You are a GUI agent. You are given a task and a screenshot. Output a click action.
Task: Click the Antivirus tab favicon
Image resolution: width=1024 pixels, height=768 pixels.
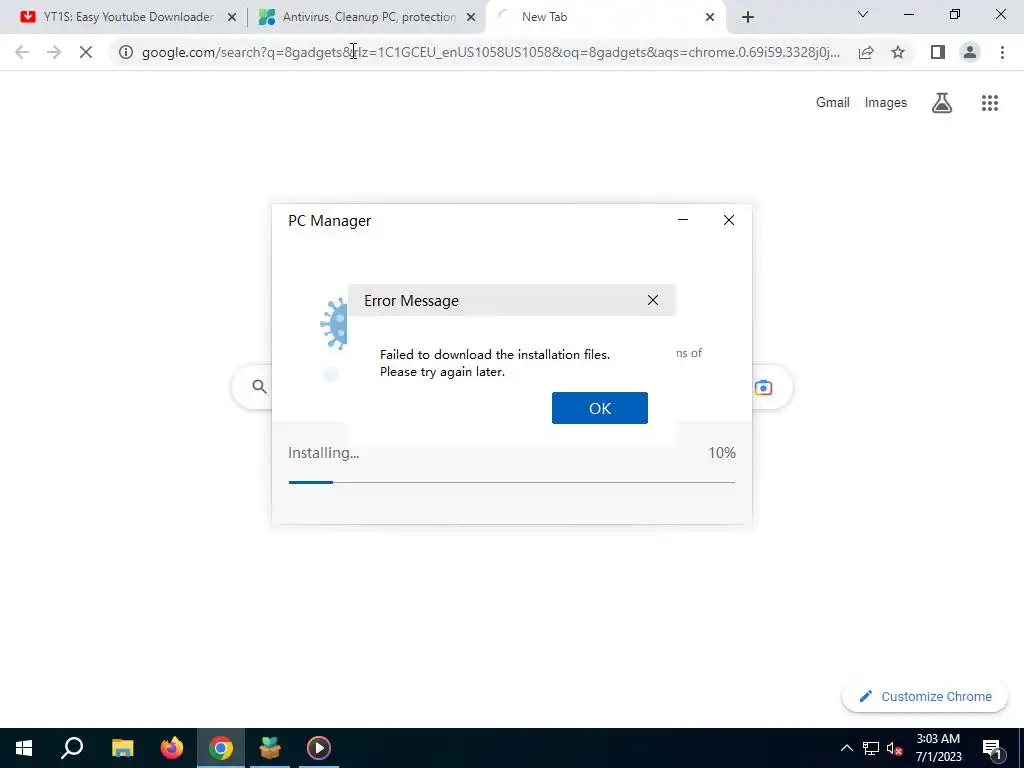pyautogui.click(x=266, y=17)
